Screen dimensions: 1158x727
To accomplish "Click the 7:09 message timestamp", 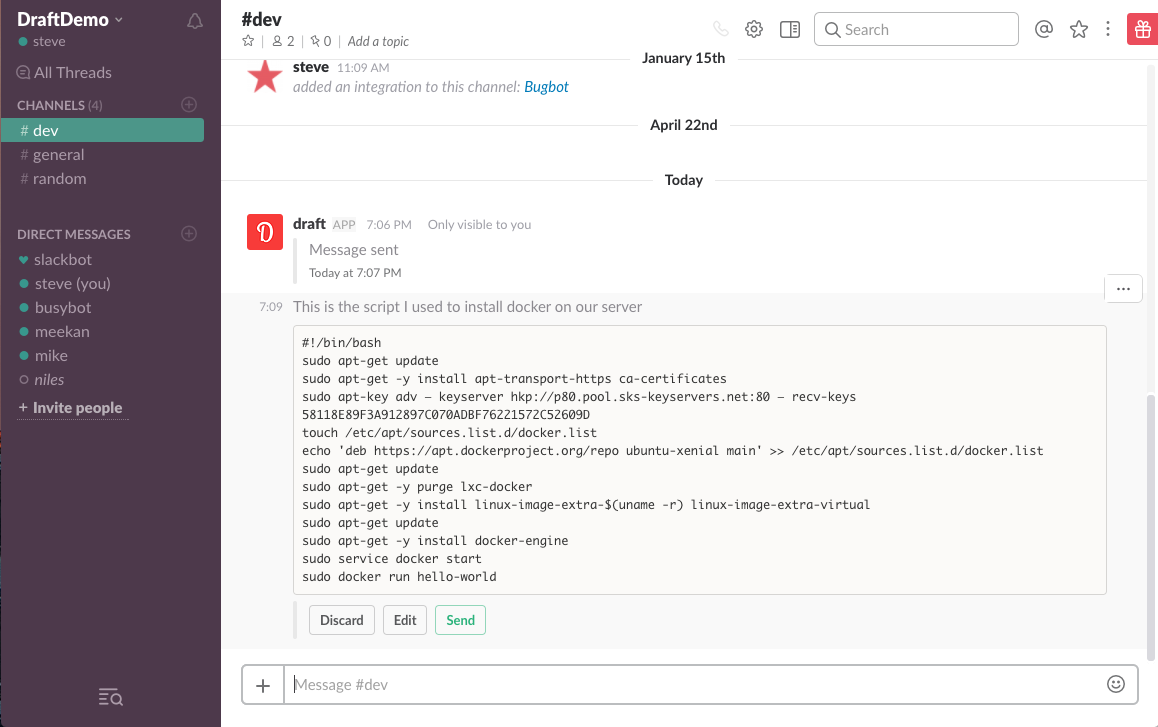I will tap(271, 307).
